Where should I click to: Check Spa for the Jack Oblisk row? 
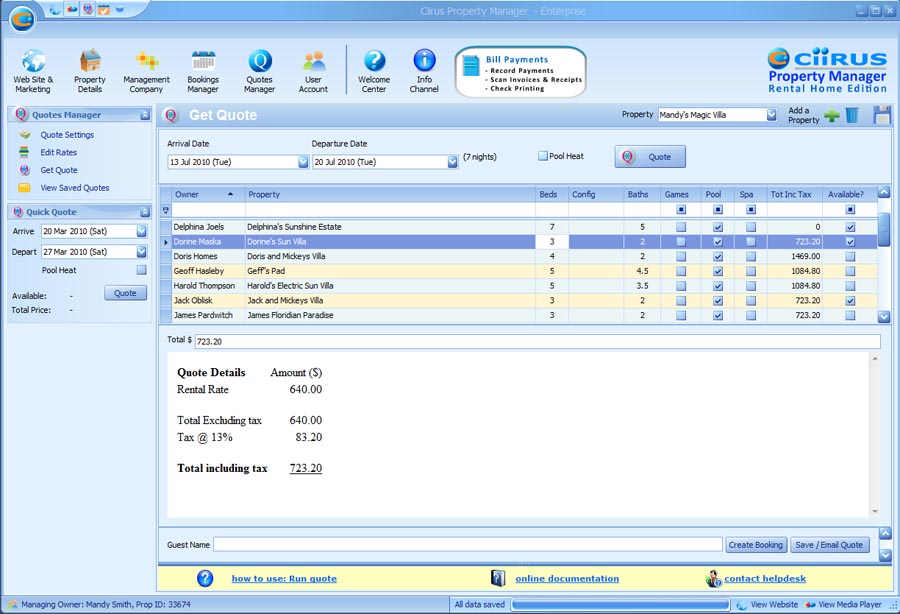(x=751, y=301)
